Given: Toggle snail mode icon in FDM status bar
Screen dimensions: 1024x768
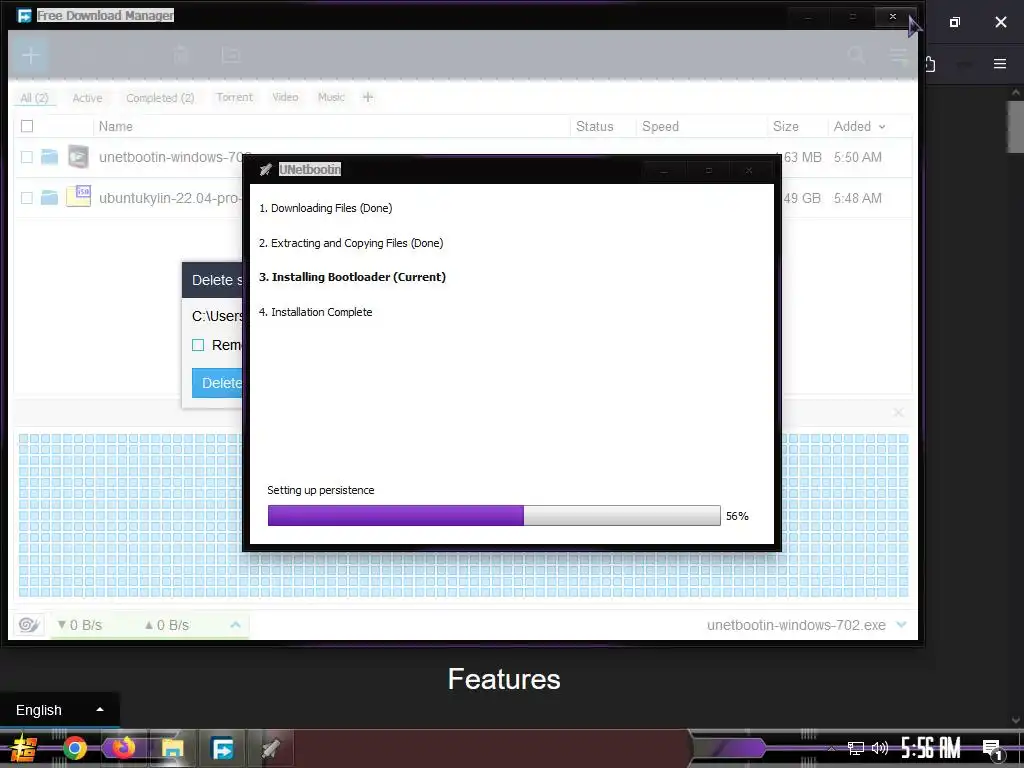Looking at the screenshot, I should click(29, 625).
